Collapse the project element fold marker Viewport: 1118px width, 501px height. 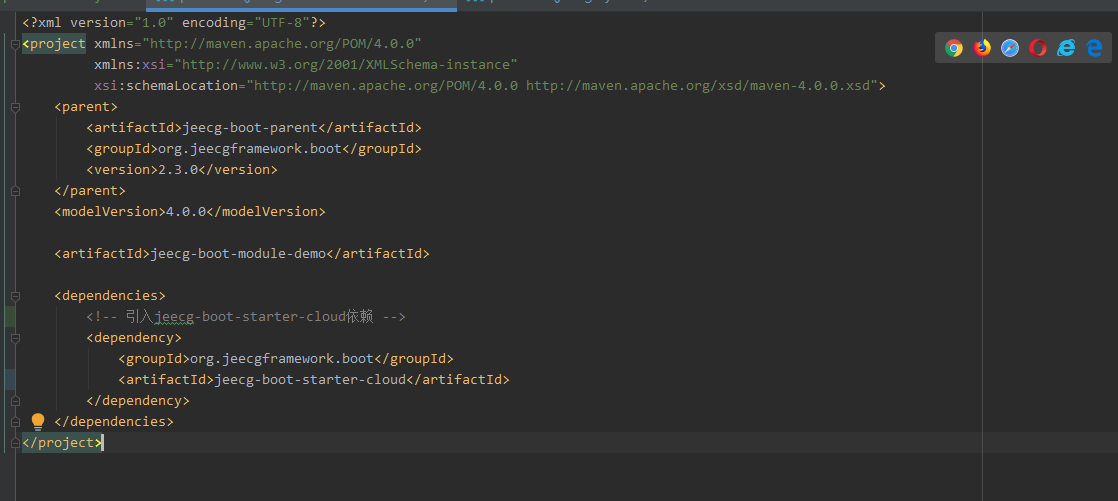coord(15,44)
